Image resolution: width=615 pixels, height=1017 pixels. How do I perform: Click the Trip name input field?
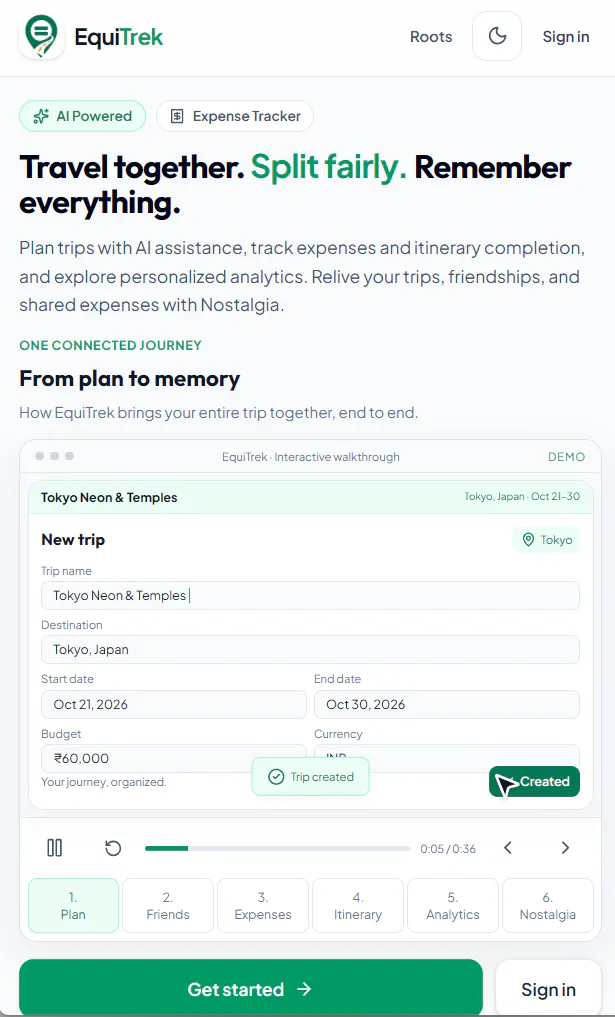tap(310, 595)
